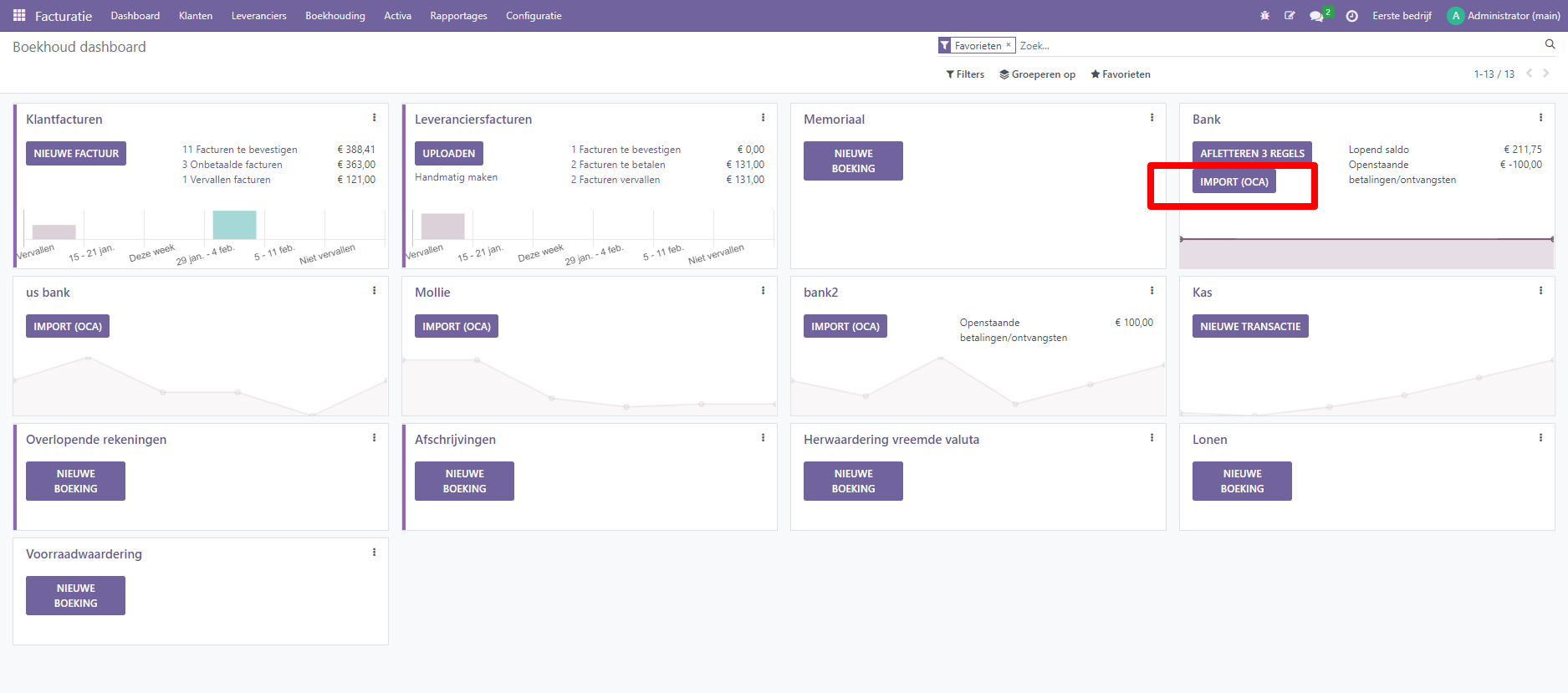Viewport: 1568px width, 693px height.
Task: Click the search magnifier icon
Action: tap(1550, 44)
